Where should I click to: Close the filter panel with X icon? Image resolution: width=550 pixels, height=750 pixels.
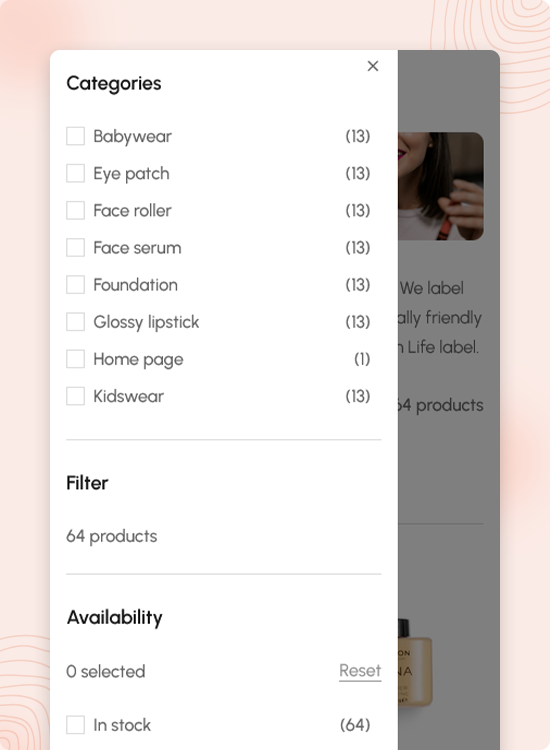pyautogui.click(x=373, y=66)
